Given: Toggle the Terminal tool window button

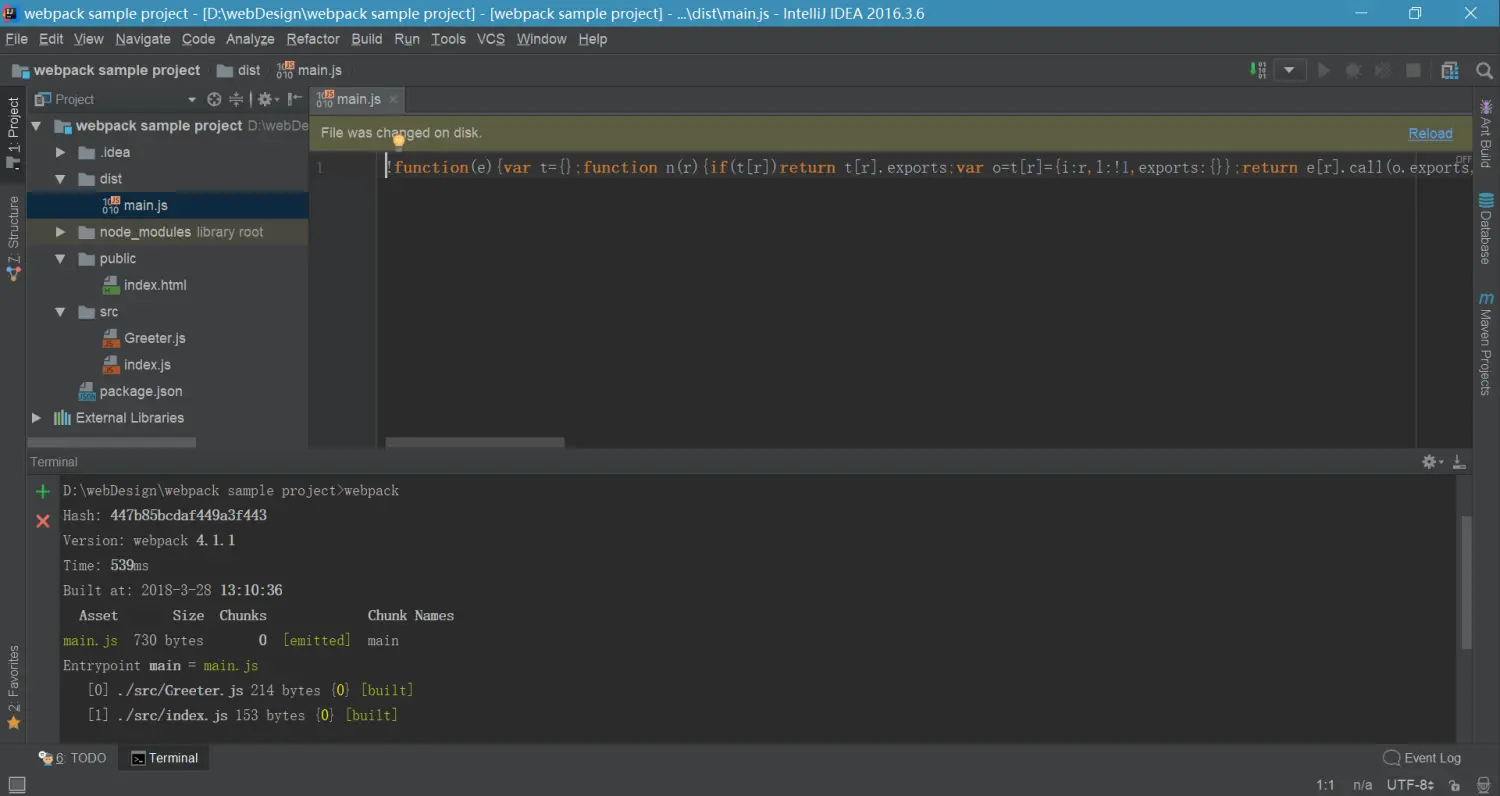Looking at the screenshot, I should point(165,758).
